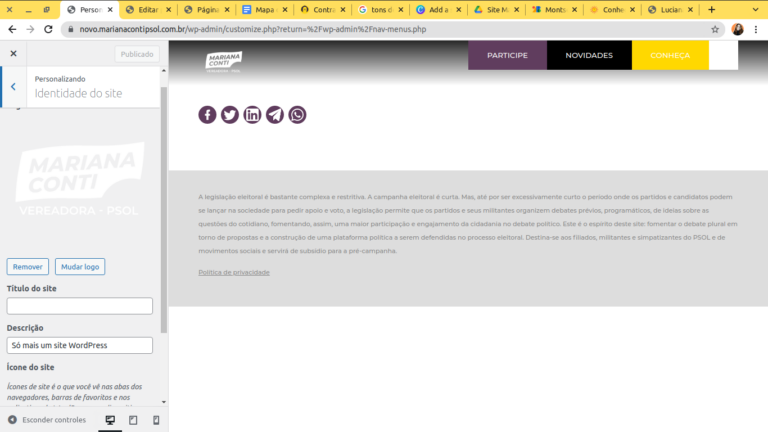768x432 pixels.
Task: Open Política de privacidade link
Action: [x=234, y=272]
